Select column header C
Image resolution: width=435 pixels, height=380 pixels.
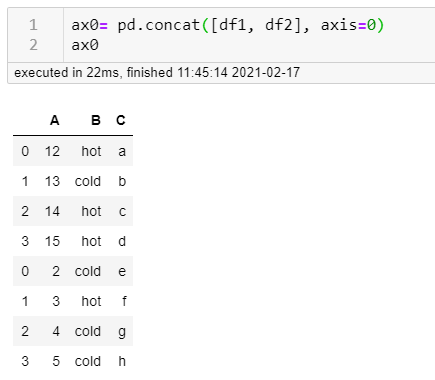(121, 120)
